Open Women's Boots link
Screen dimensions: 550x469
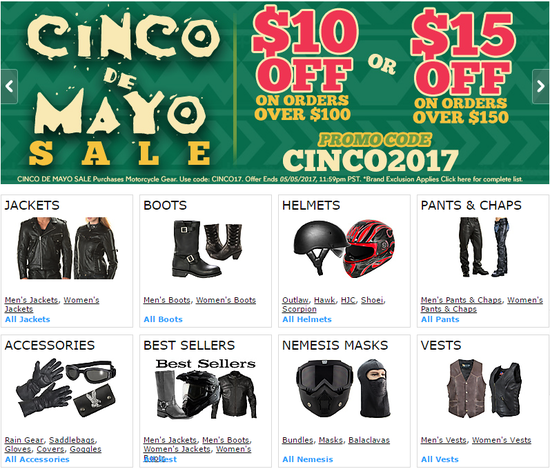tap(226, 300)
